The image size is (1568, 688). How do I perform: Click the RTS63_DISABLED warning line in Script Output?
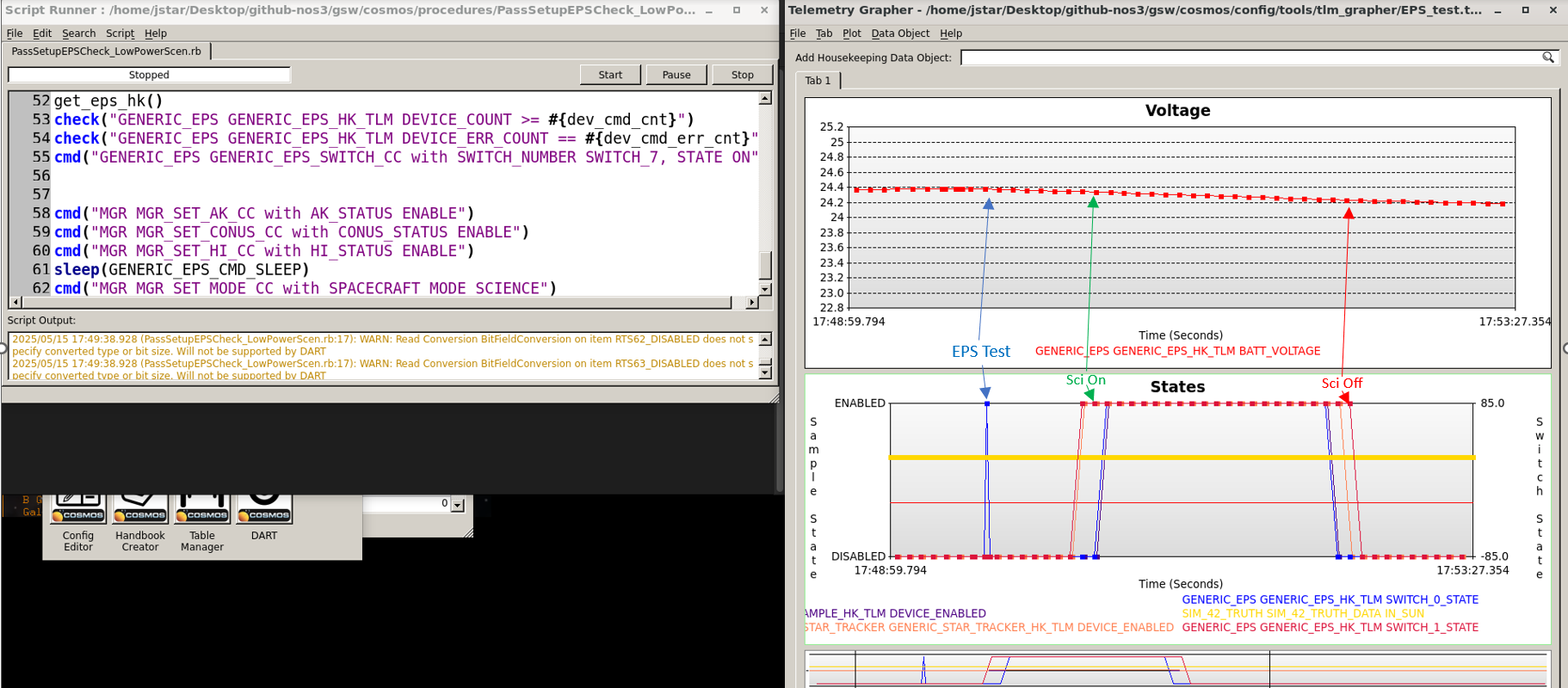tap(383, 369)
